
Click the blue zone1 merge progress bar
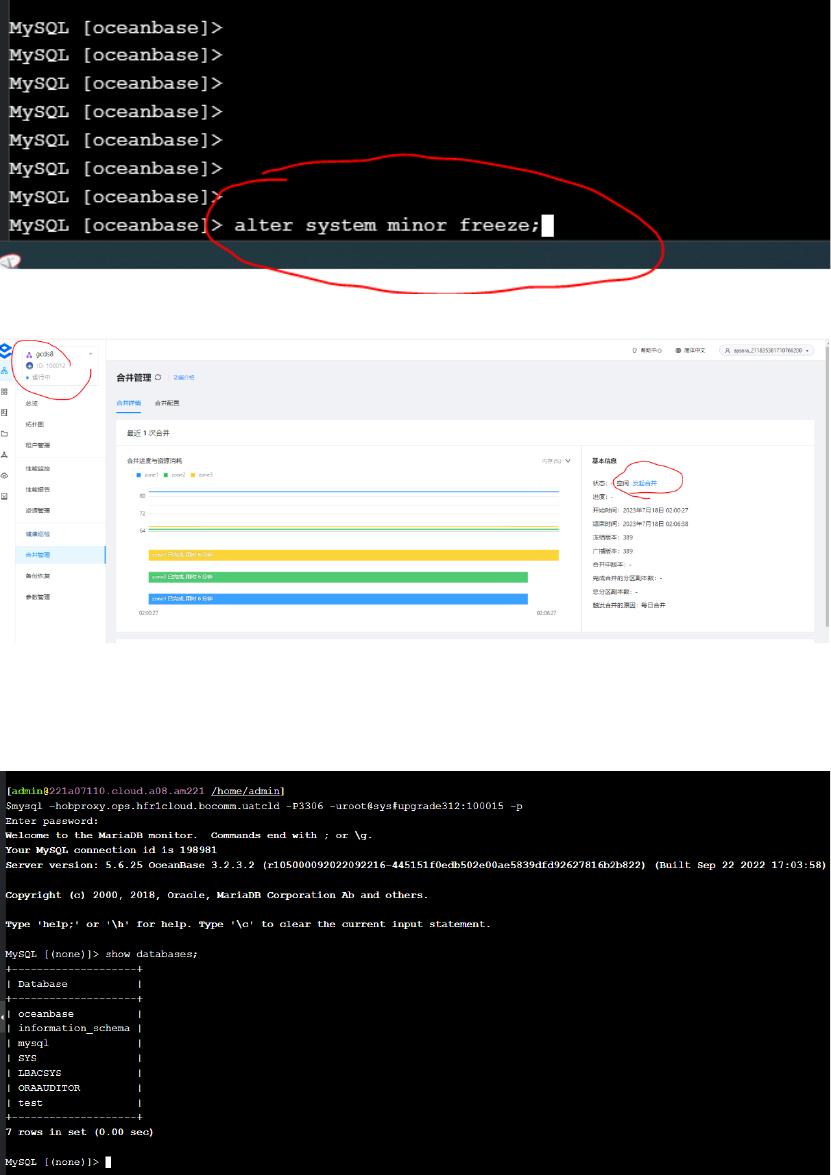click(338, 599)
